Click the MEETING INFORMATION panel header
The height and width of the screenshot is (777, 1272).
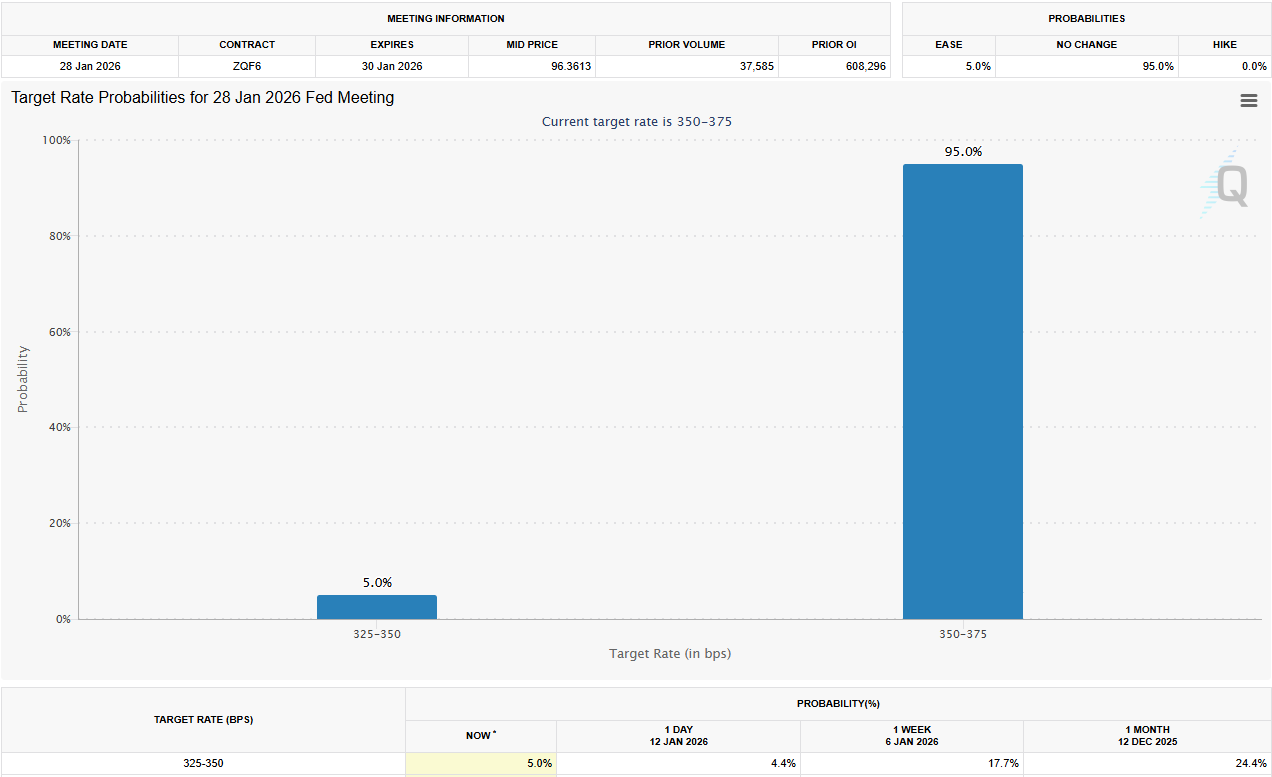coord(446,18)
